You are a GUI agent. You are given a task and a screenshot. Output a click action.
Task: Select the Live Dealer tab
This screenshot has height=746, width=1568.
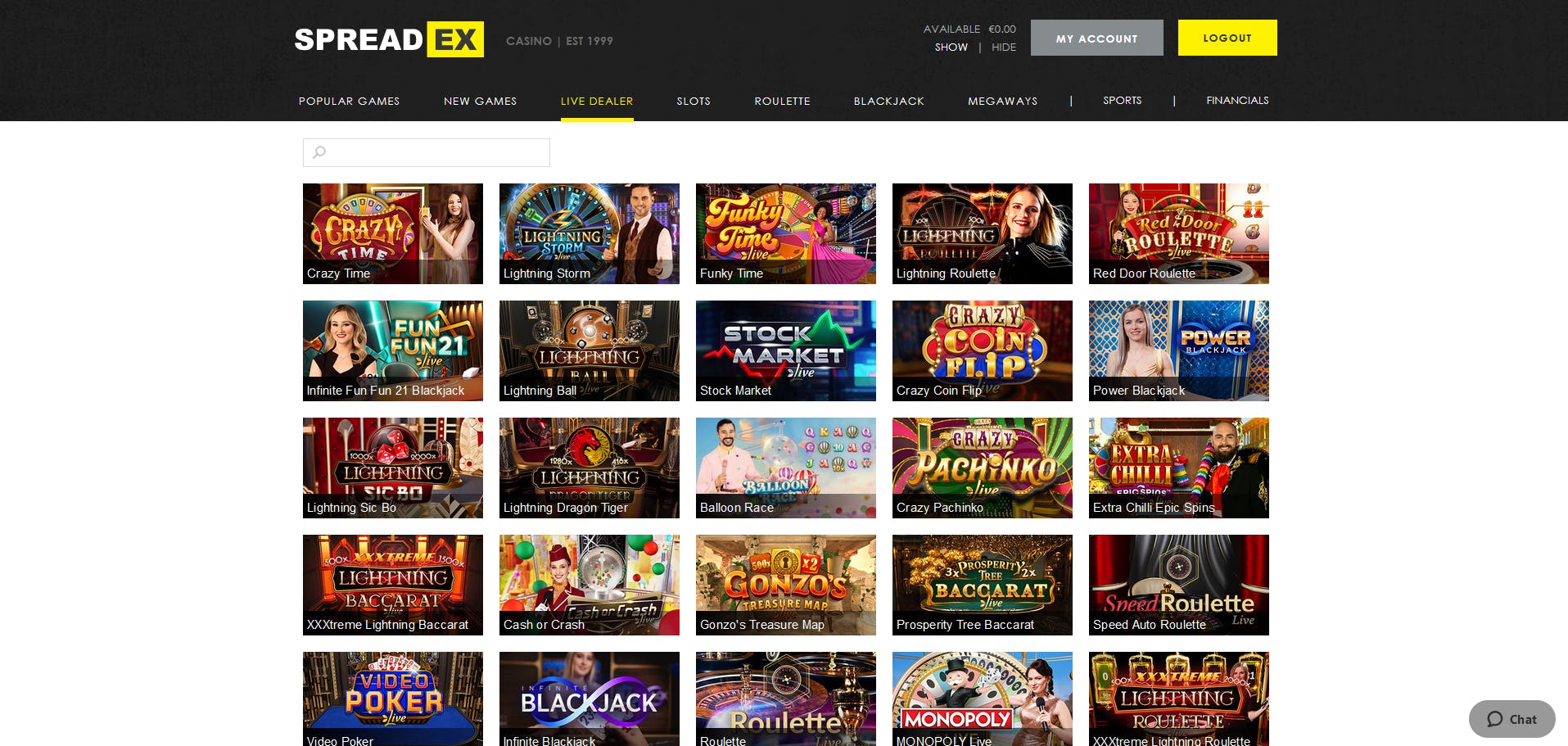[597, 101]
